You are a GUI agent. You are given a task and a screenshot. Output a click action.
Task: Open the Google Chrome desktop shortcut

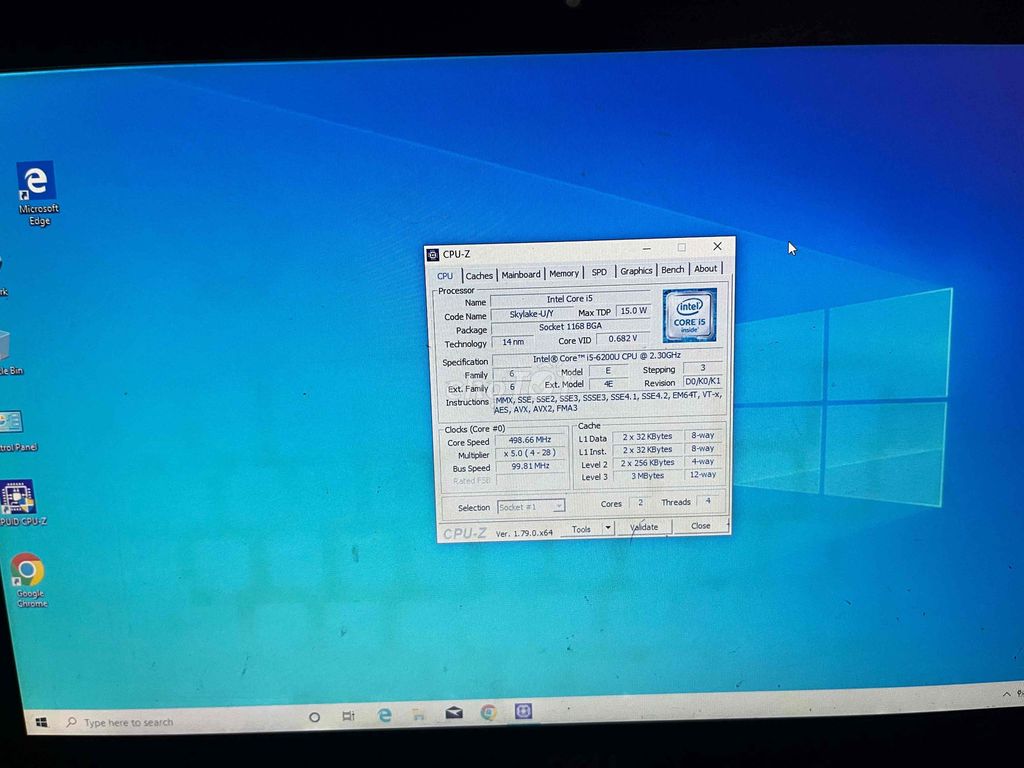point(29,580)
